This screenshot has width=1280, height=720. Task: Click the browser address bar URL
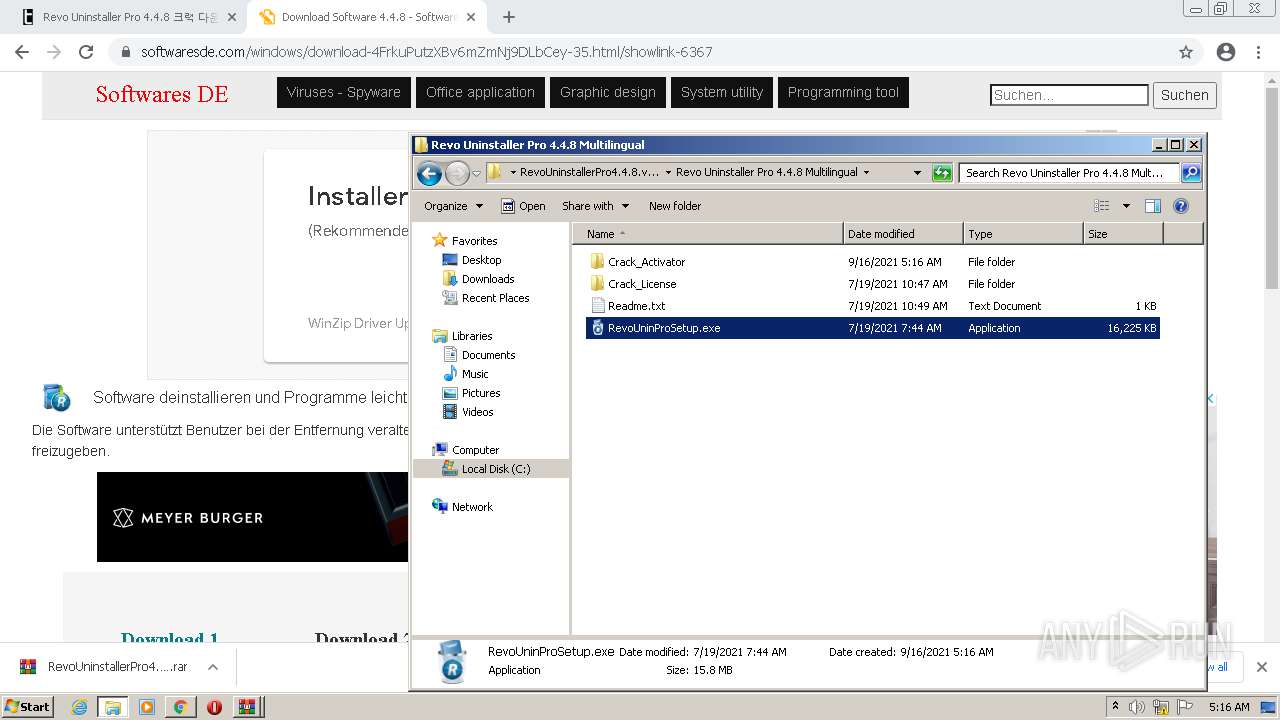click(427, 52)
